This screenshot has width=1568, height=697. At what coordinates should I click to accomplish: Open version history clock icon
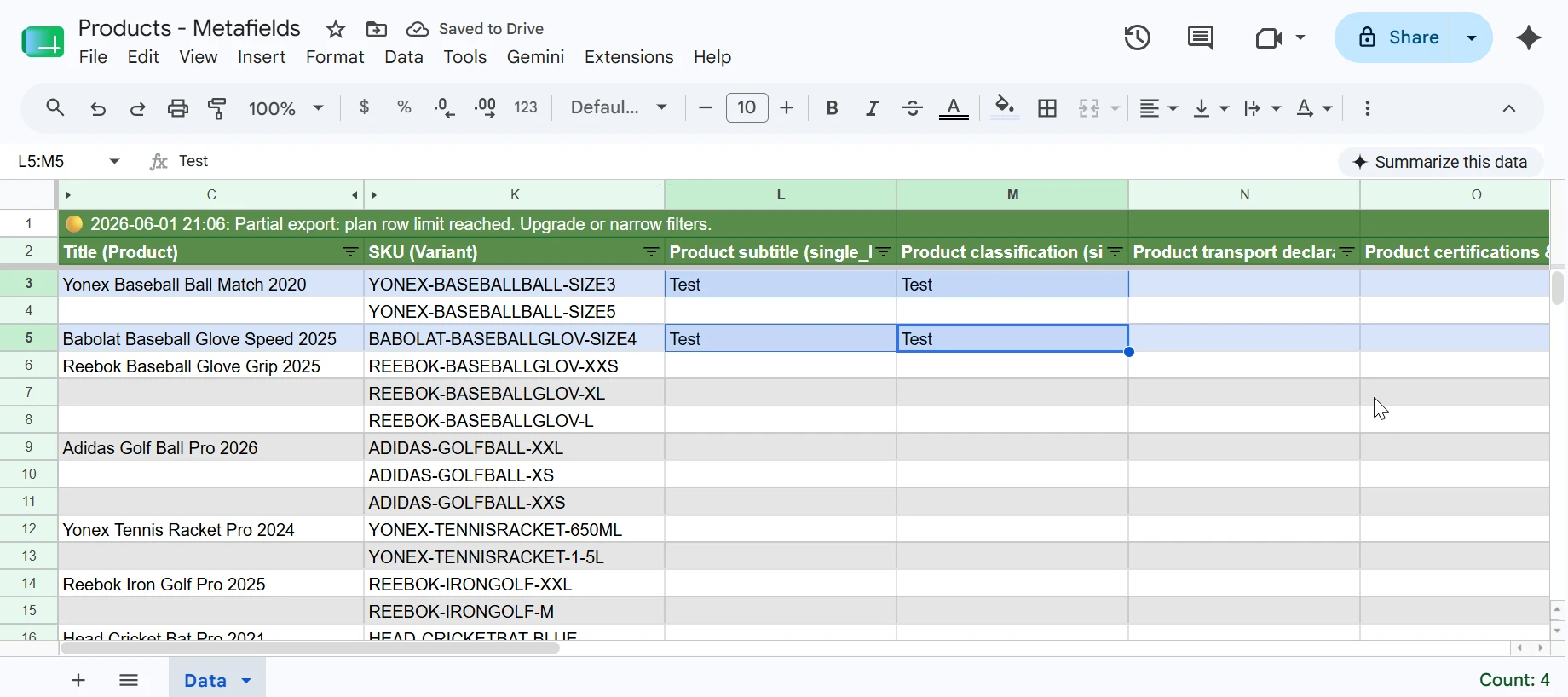tap(1138, 37)
